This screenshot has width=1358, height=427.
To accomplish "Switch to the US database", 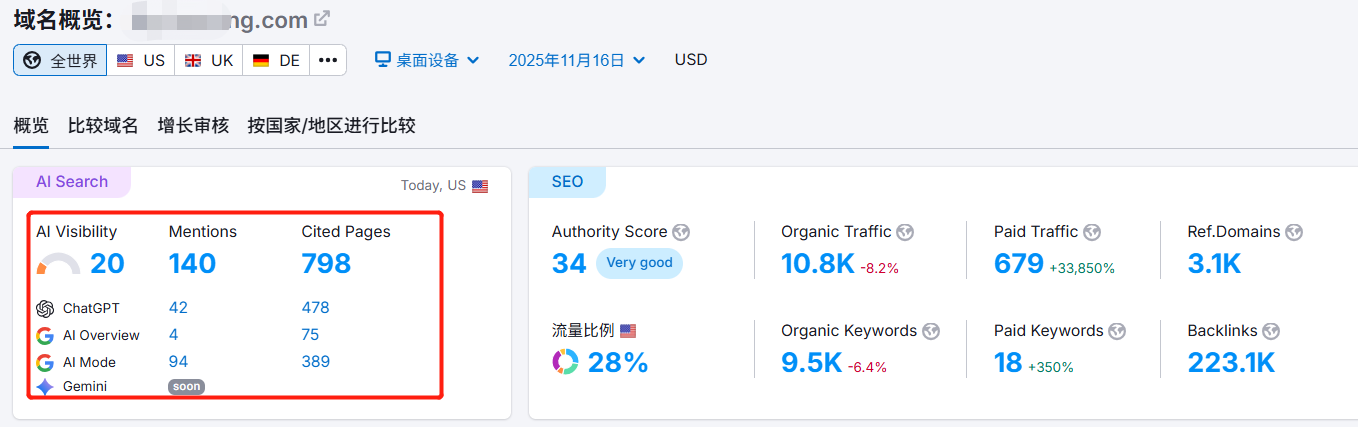I will click(141, 60).
